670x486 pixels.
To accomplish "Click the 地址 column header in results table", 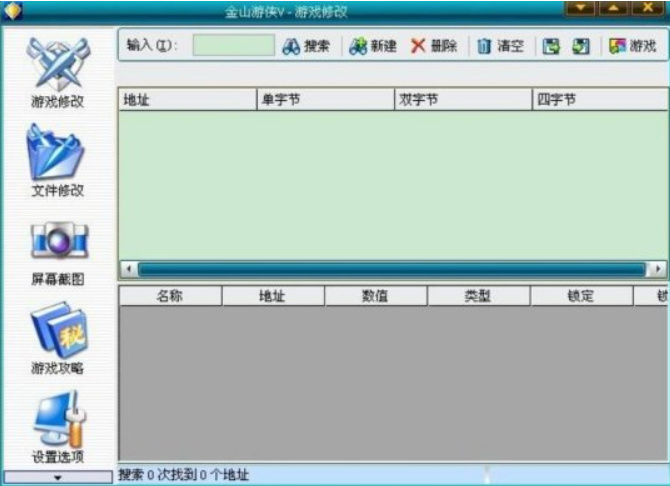I will pos(188,100).
